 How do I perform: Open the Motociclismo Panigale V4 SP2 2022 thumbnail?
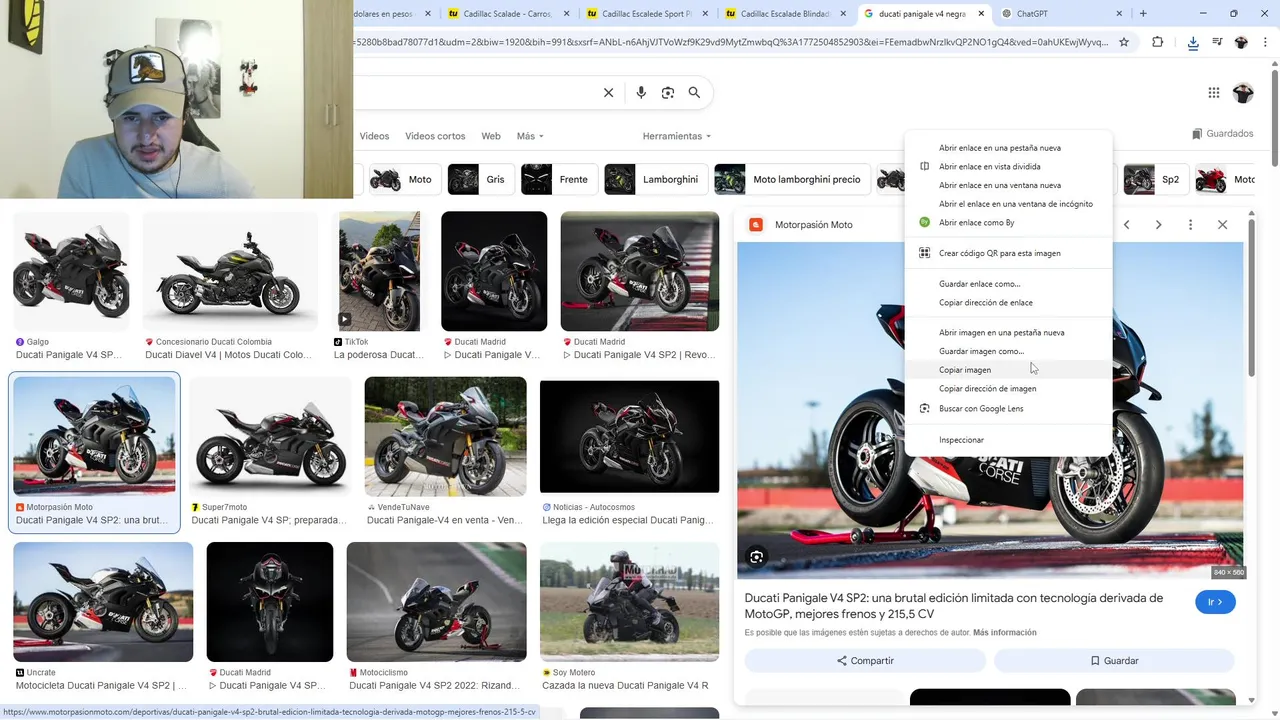[436, 602]
